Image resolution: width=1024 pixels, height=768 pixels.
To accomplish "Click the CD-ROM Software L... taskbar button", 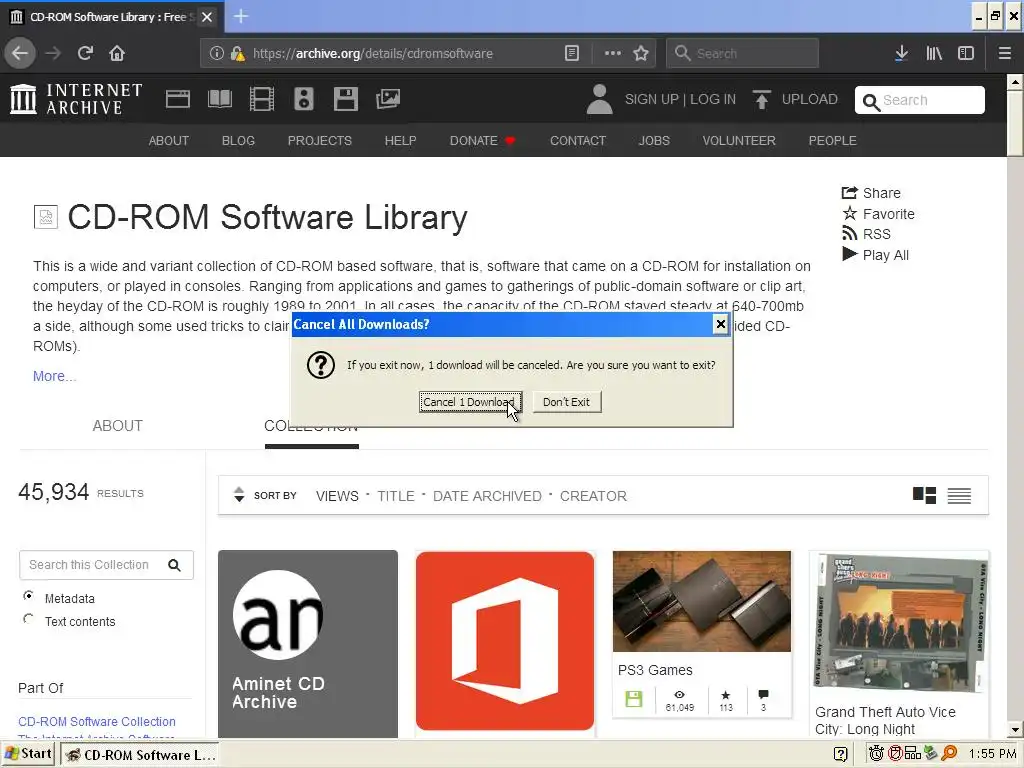I will (140, 755).
